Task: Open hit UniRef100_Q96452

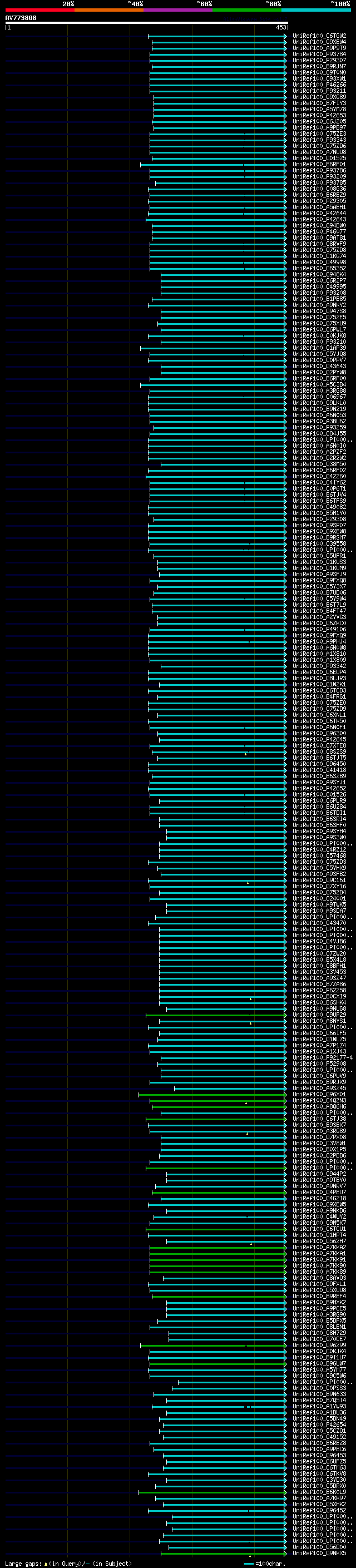Action: tap(319, 1510)
